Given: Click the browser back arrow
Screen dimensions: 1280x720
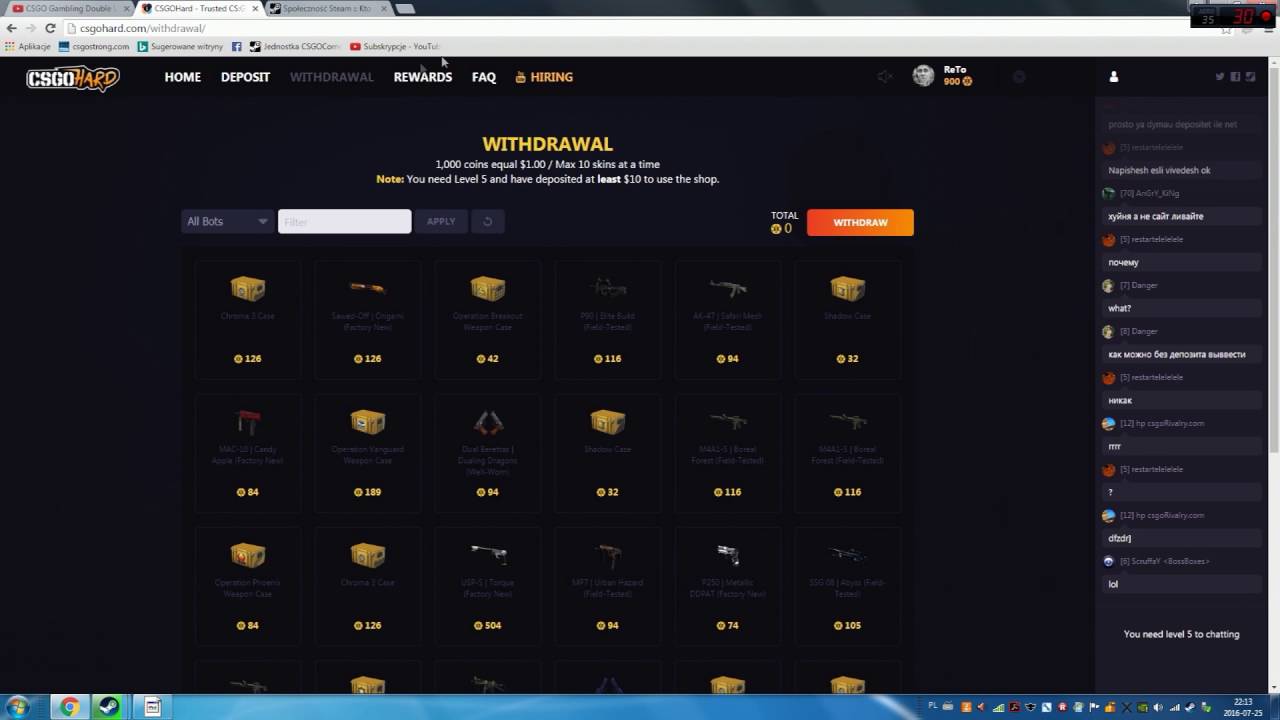Looking at the screenshot, I should click(11, 28).
